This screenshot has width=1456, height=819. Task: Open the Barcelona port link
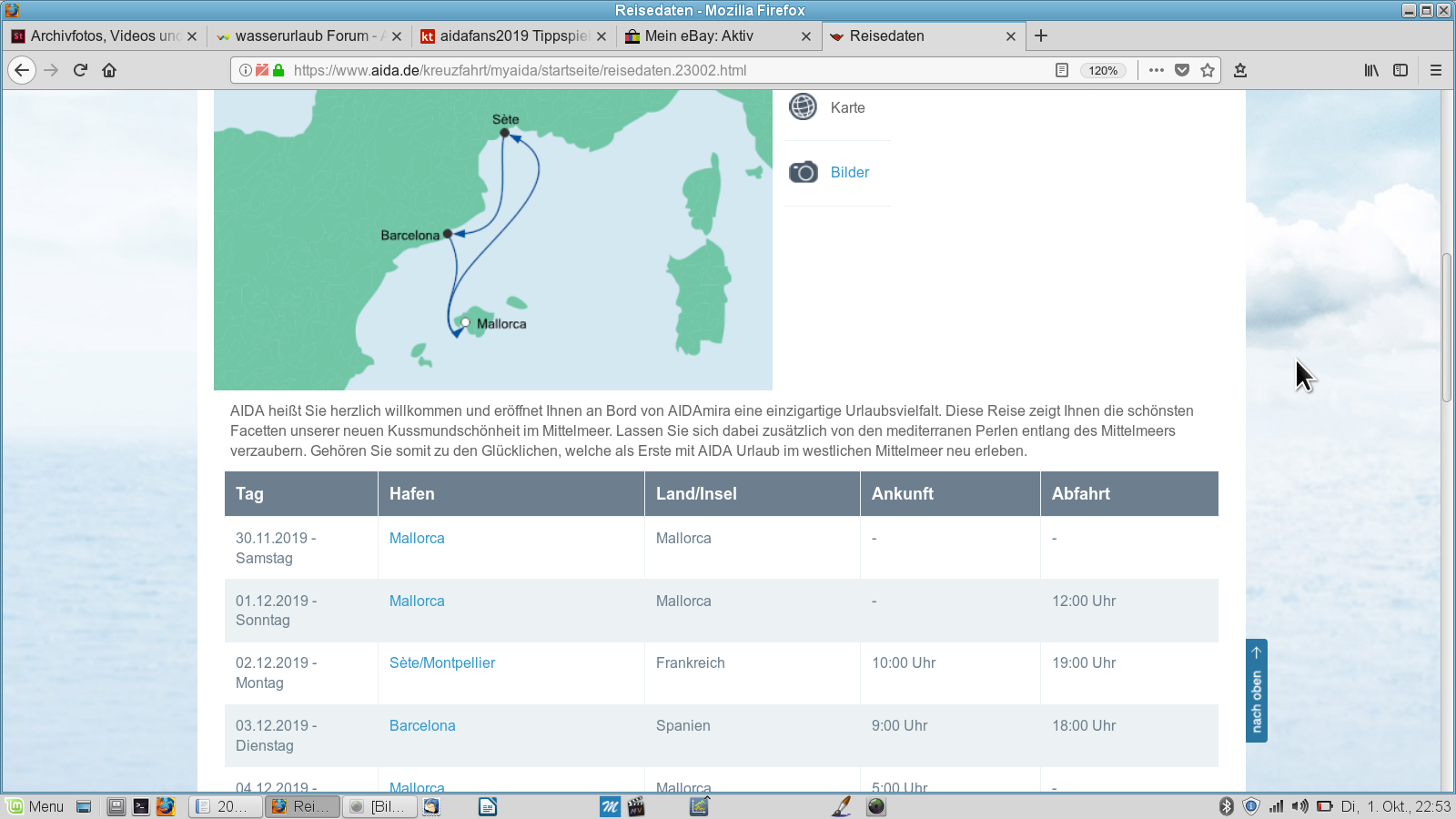[422, 725]
